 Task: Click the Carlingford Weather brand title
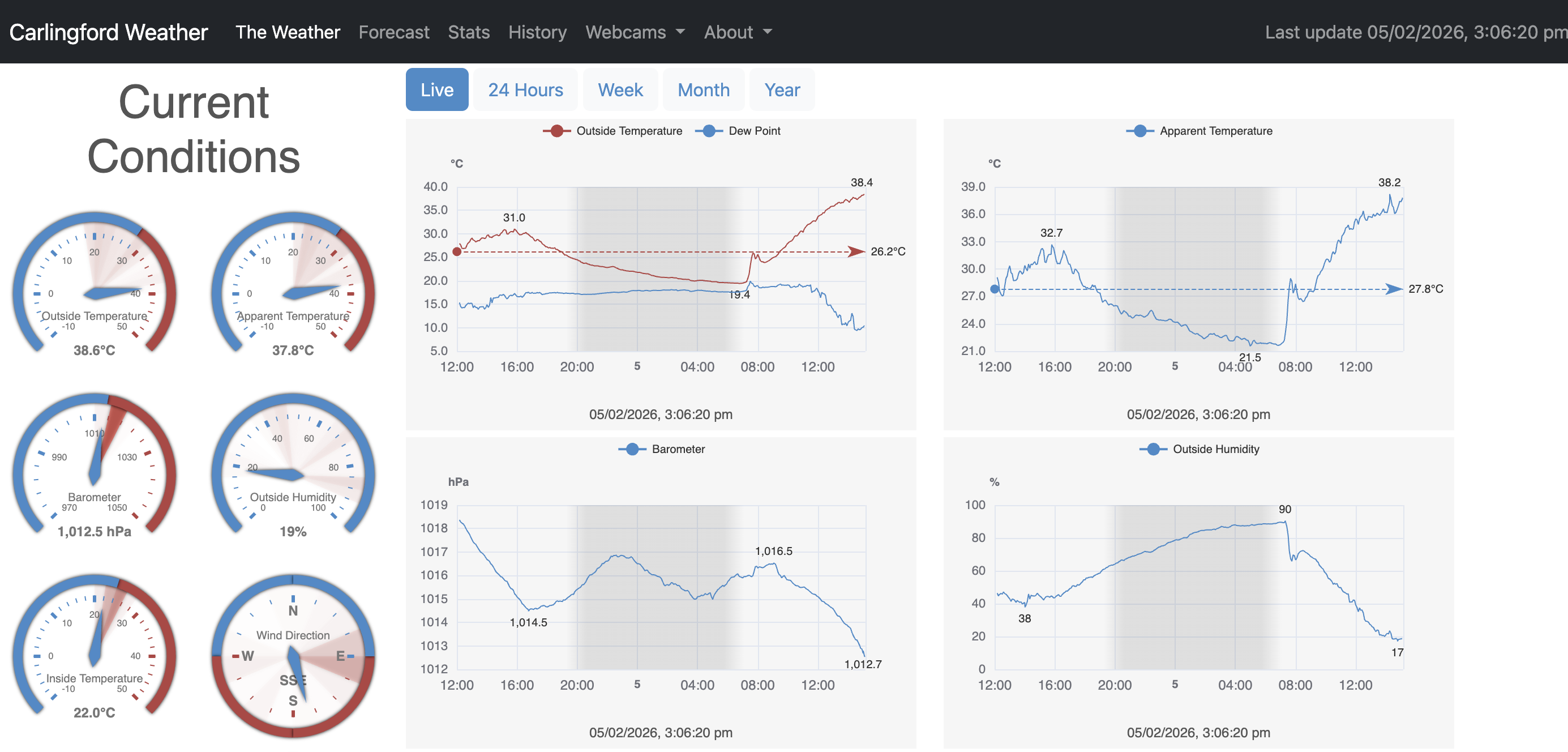click(x=108, y=32)
